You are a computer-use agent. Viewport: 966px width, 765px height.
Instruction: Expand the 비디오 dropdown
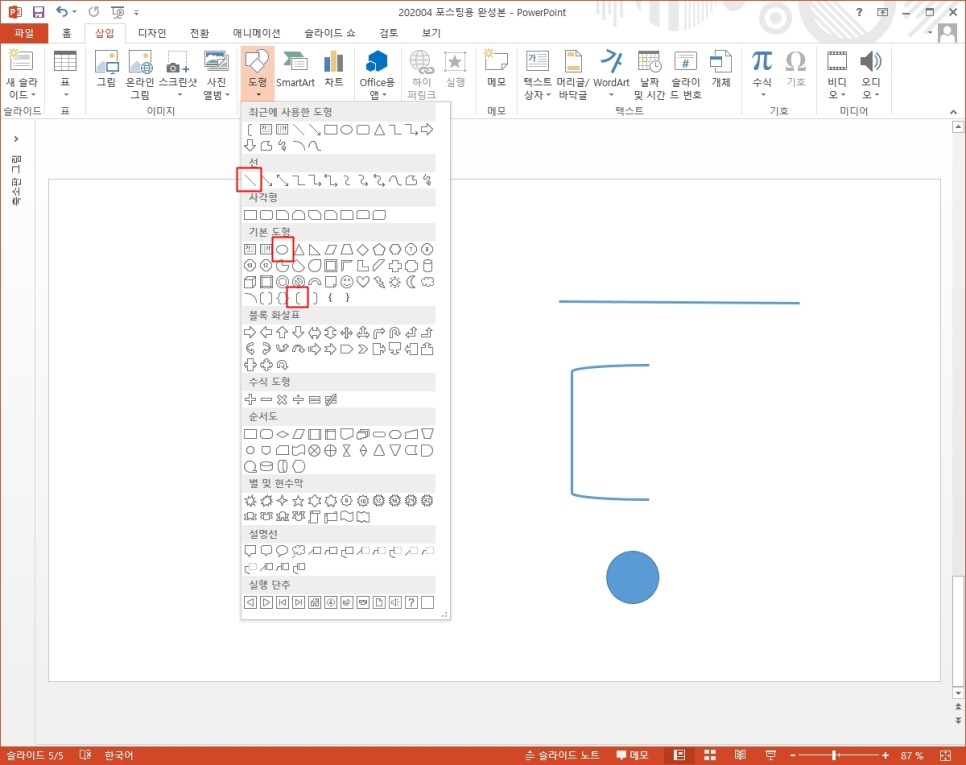[x=843, y=95]
